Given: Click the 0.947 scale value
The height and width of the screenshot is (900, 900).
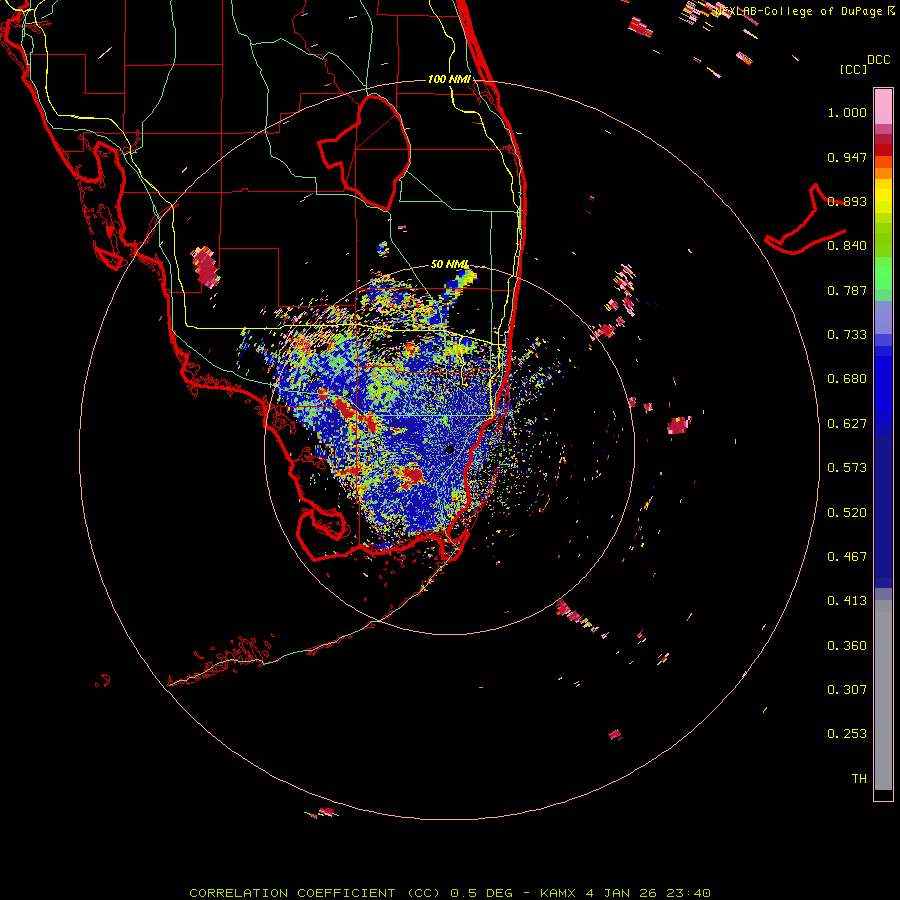Looking at the screenshot, I should pos(847,157).
